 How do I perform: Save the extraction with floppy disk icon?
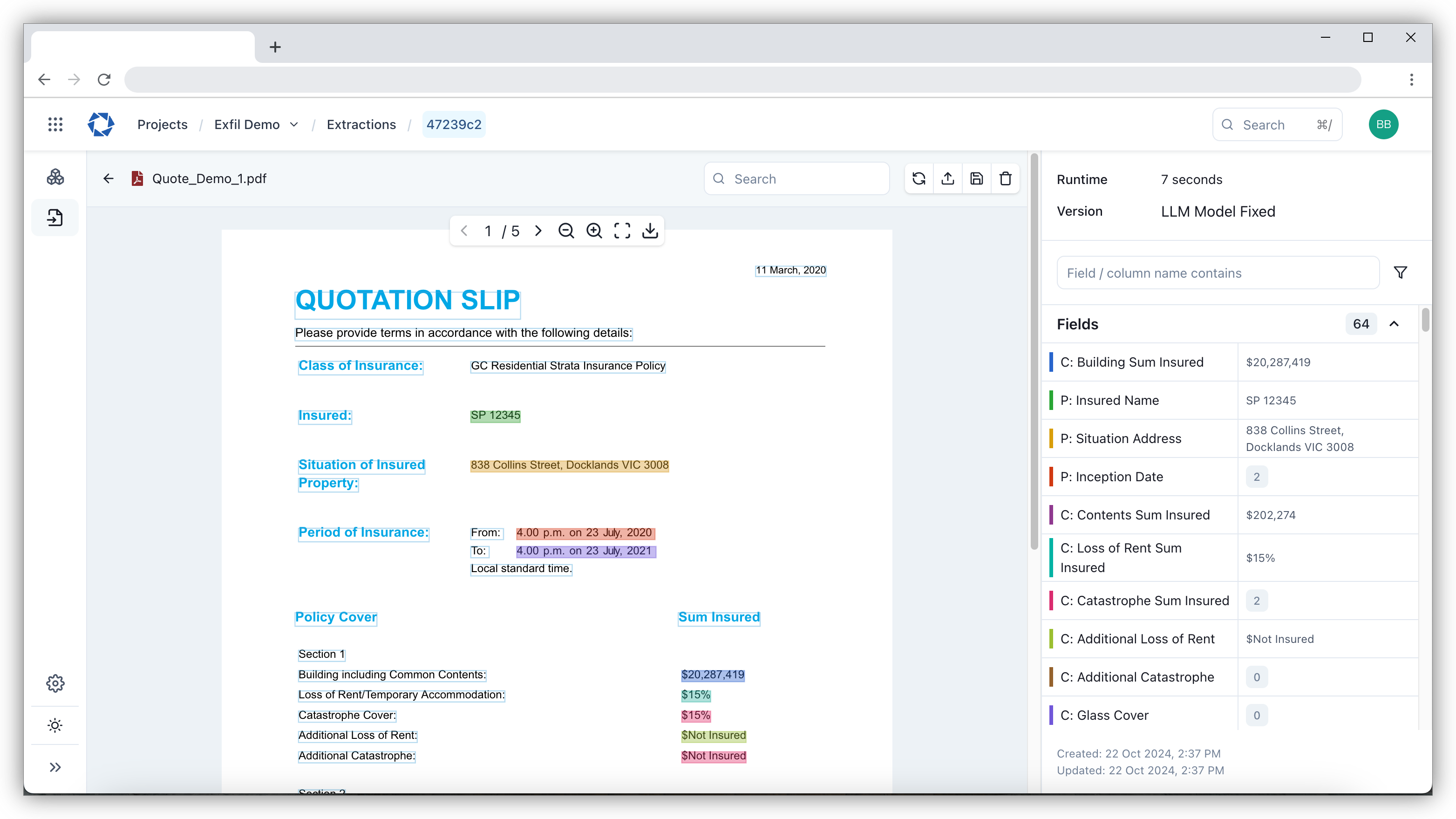click(977, 178)
